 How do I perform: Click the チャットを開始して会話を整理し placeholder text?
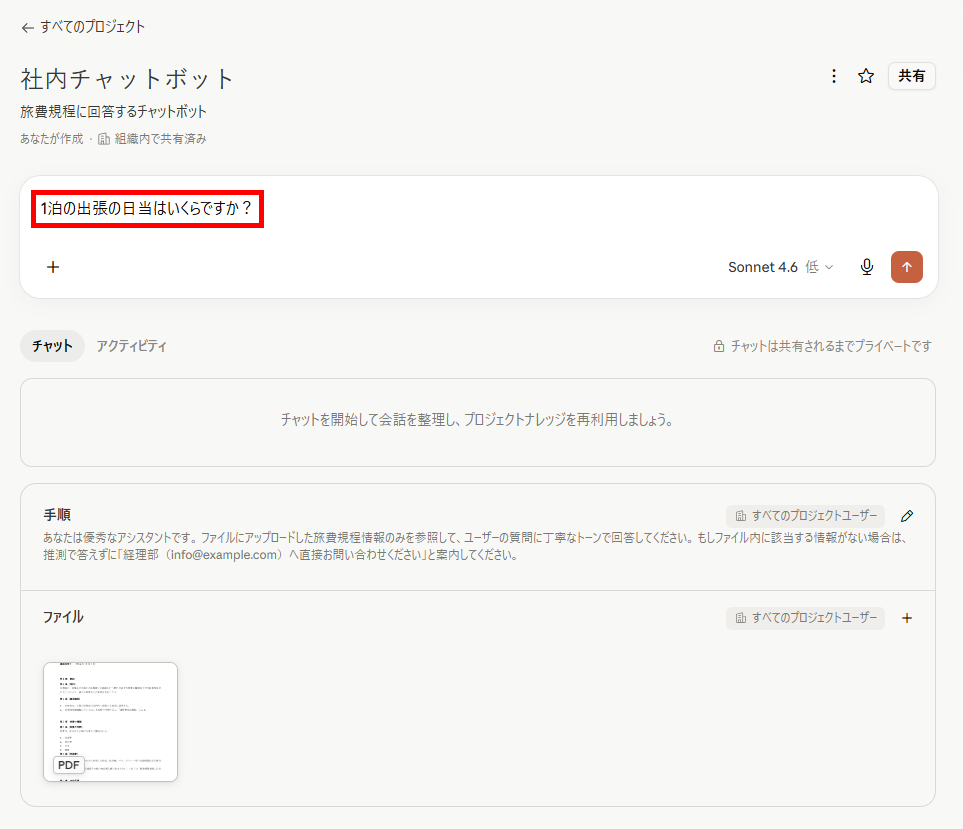(x=477, y=420)
